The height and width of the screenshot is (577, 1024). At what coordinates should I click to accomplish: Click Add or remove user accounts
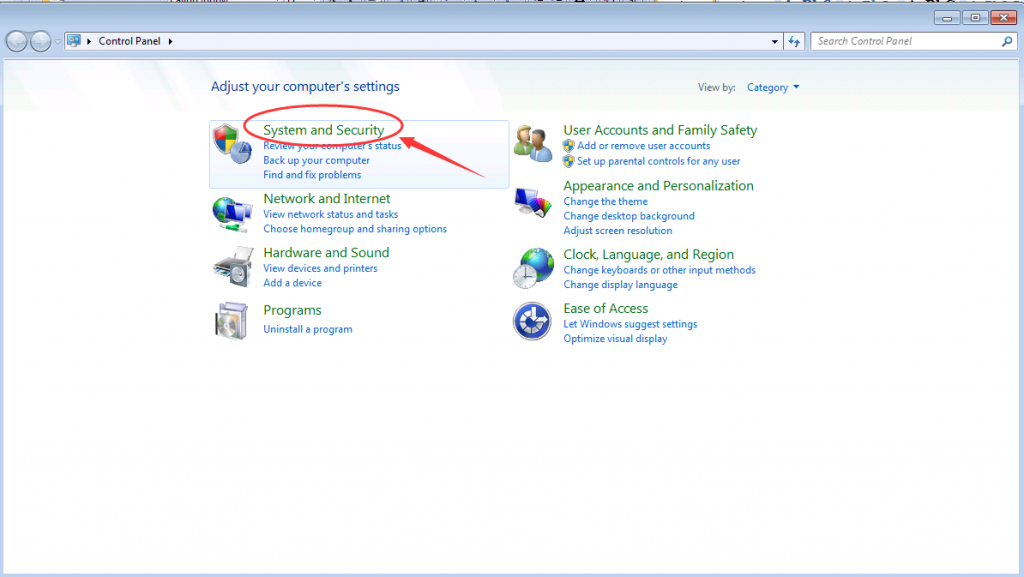[643, 146]
